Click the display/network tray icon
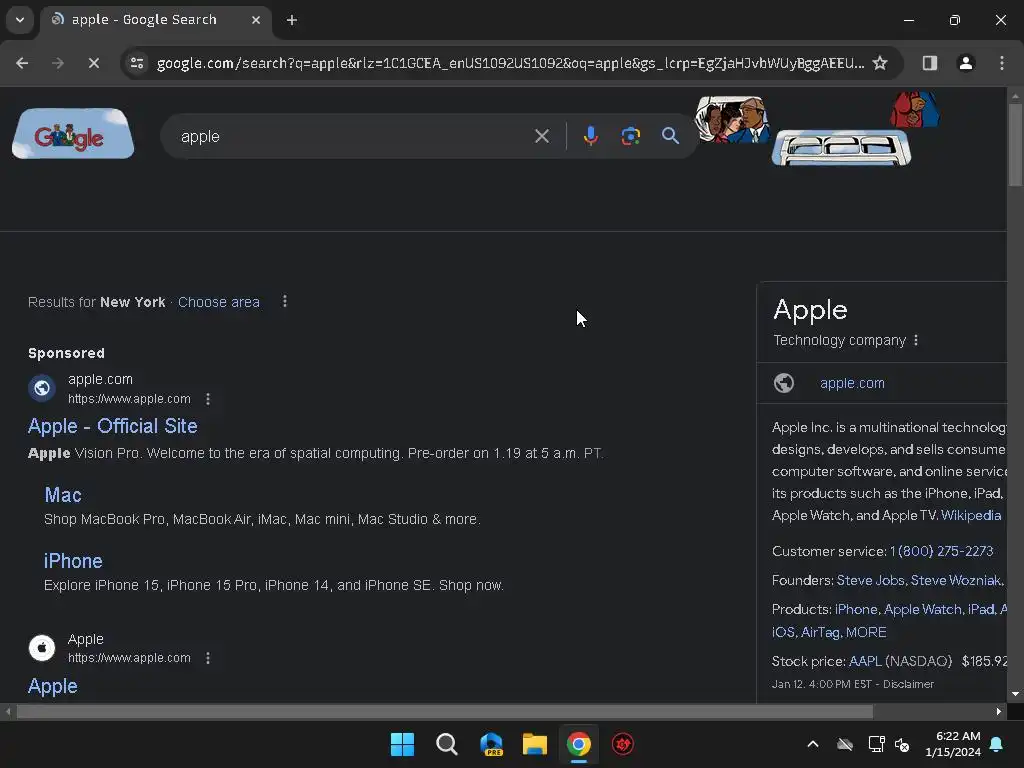This screenshot has height=768, width=1024. coord(876,744)
